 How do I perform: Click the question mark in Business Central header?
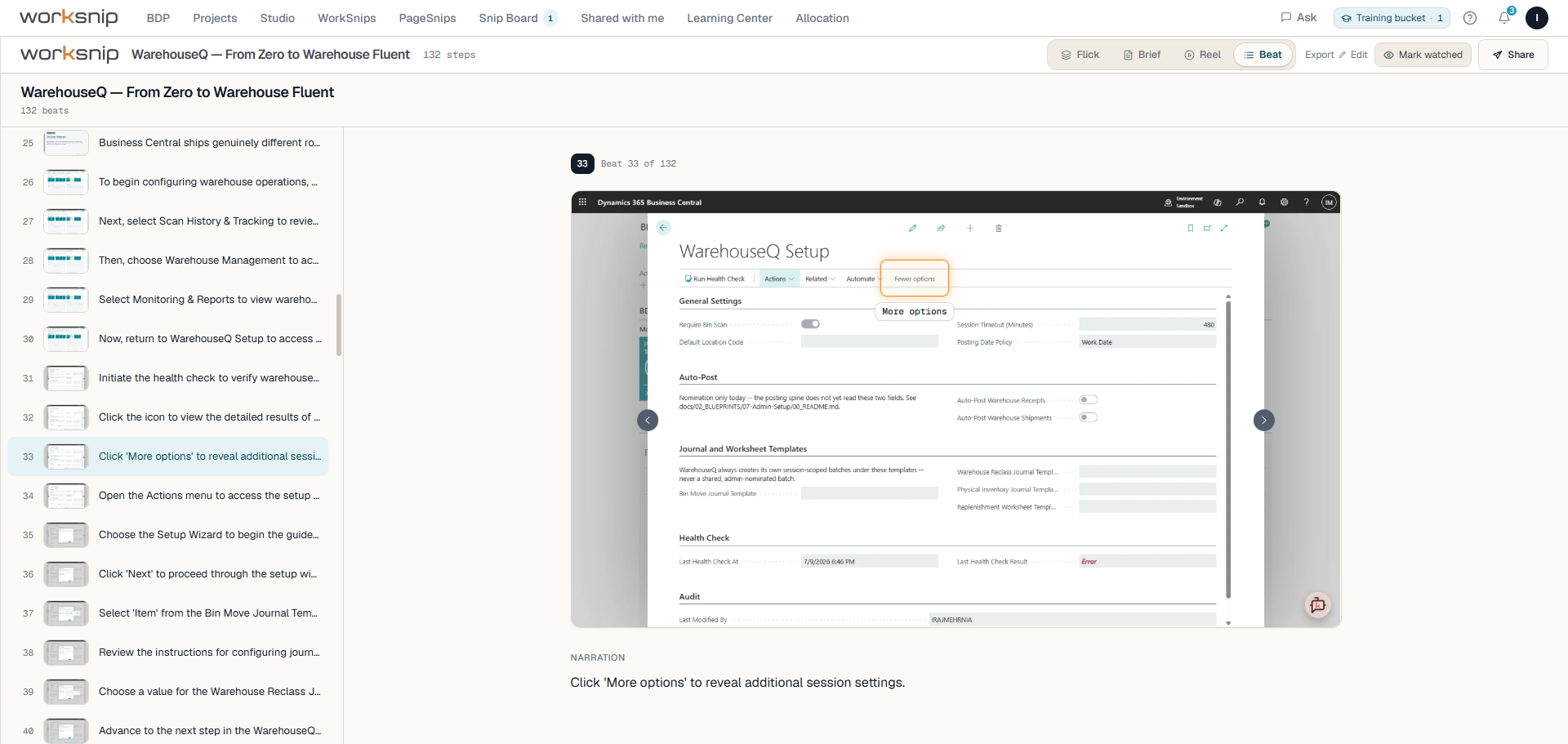[1306, 202]
